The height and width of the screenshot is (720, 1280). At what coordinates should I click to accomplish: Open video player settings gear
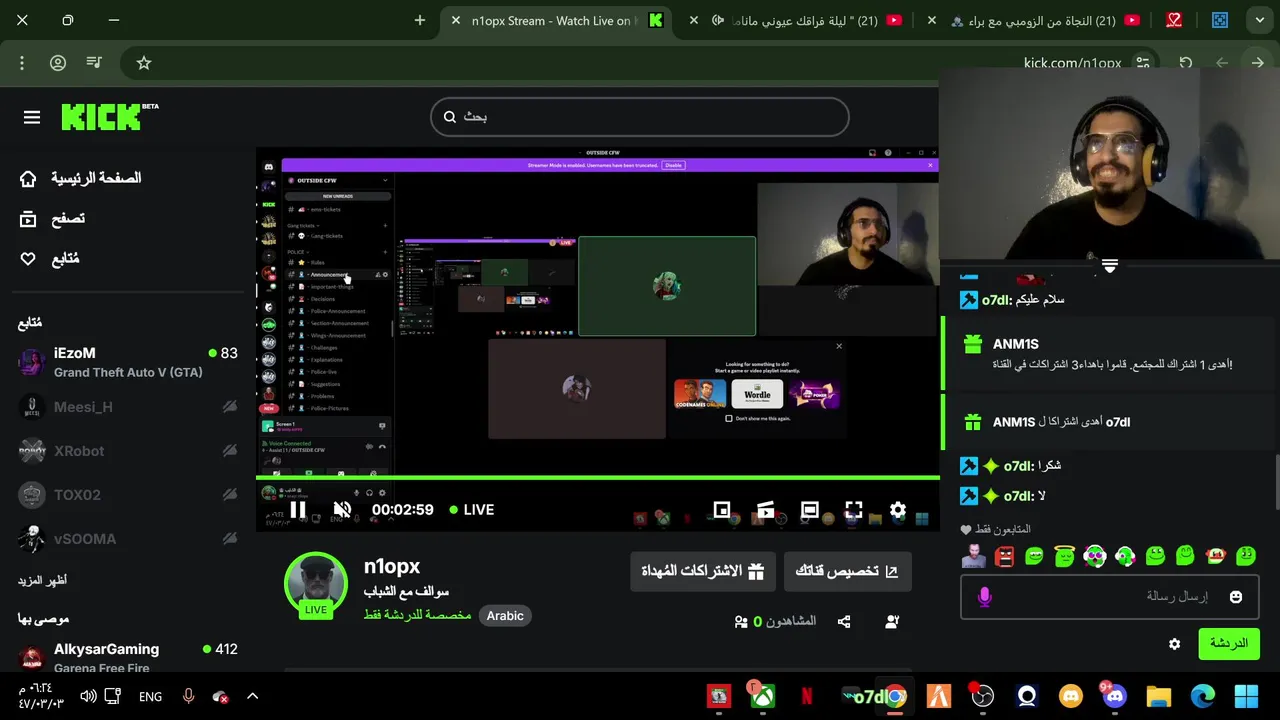click(898, 510)
